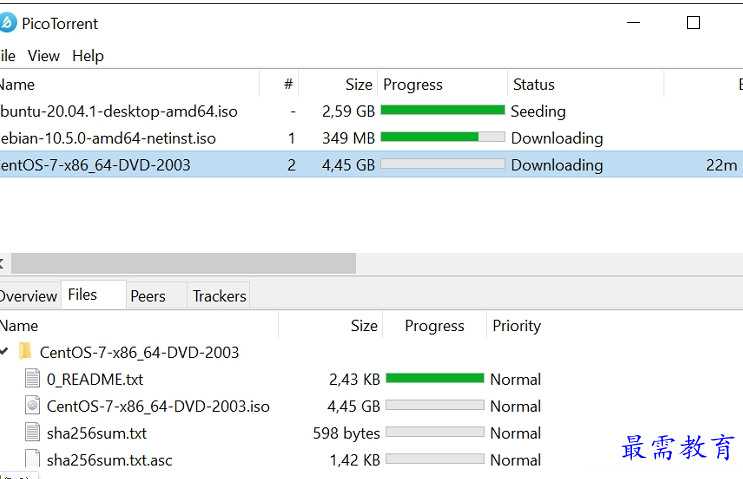Open the Help menu

[88, 56]
